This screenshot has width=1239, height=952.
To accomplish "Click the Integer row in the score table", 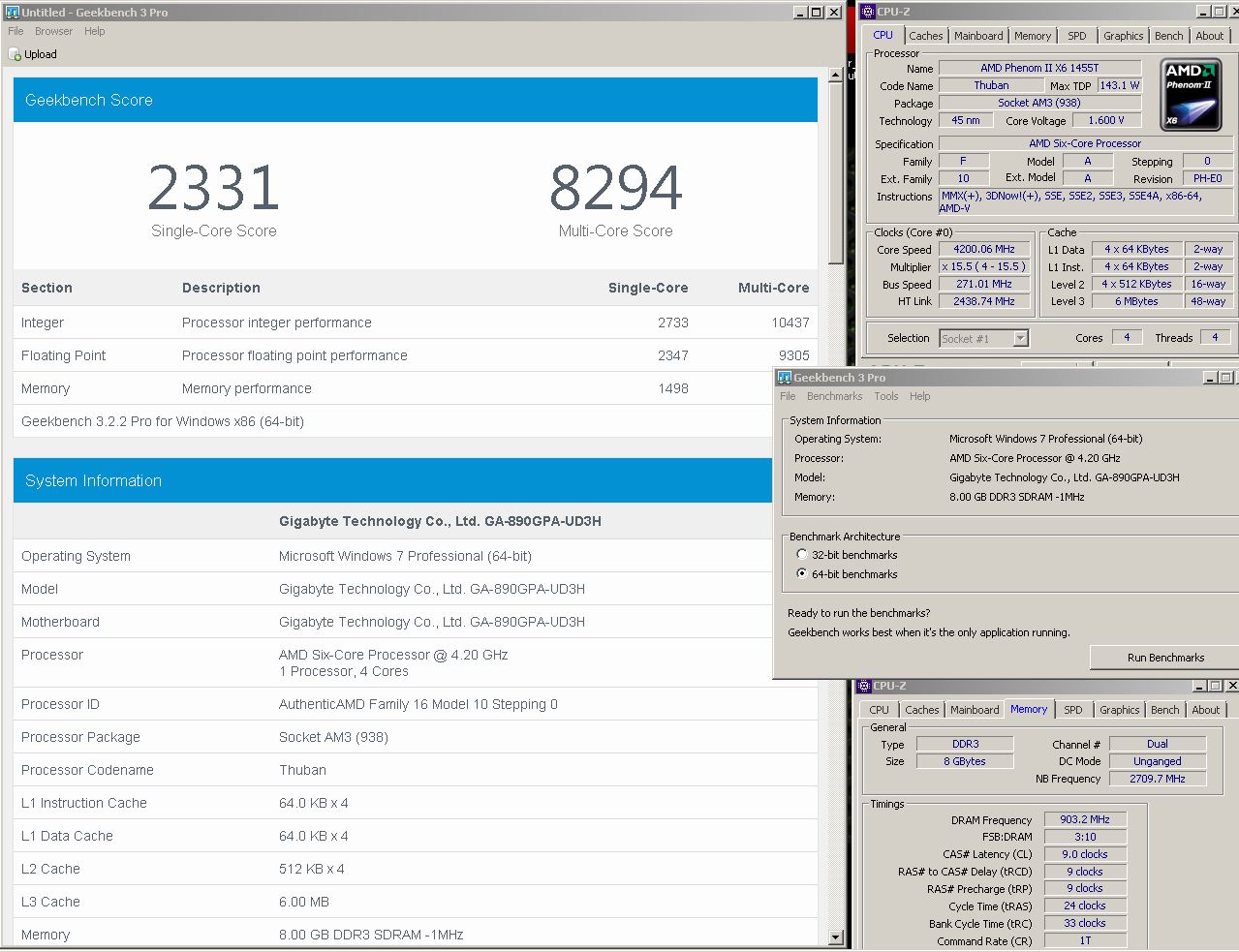I will coord(416,322).
